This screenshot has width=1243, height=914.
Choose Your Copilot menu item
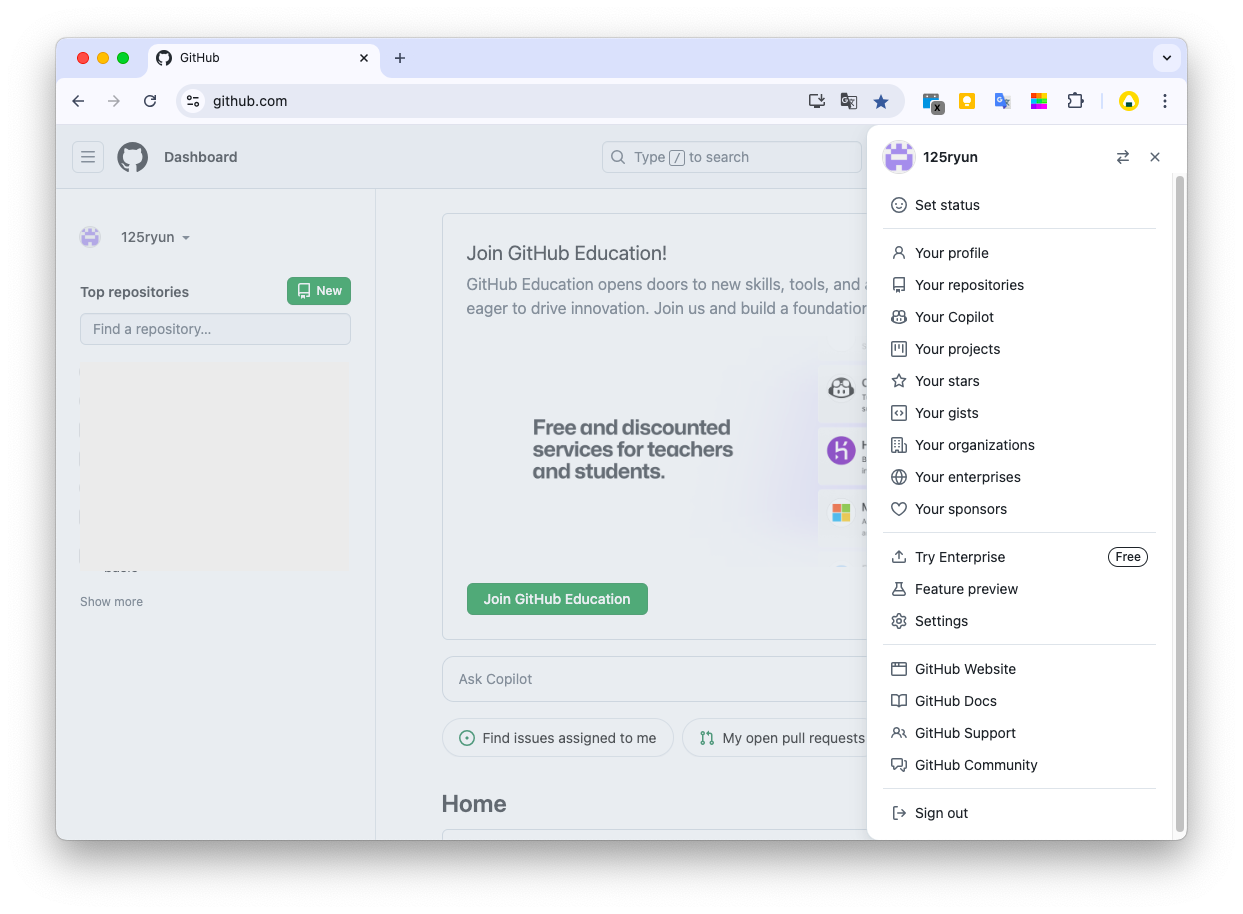pyautogui.click(x=1019, y=317)
